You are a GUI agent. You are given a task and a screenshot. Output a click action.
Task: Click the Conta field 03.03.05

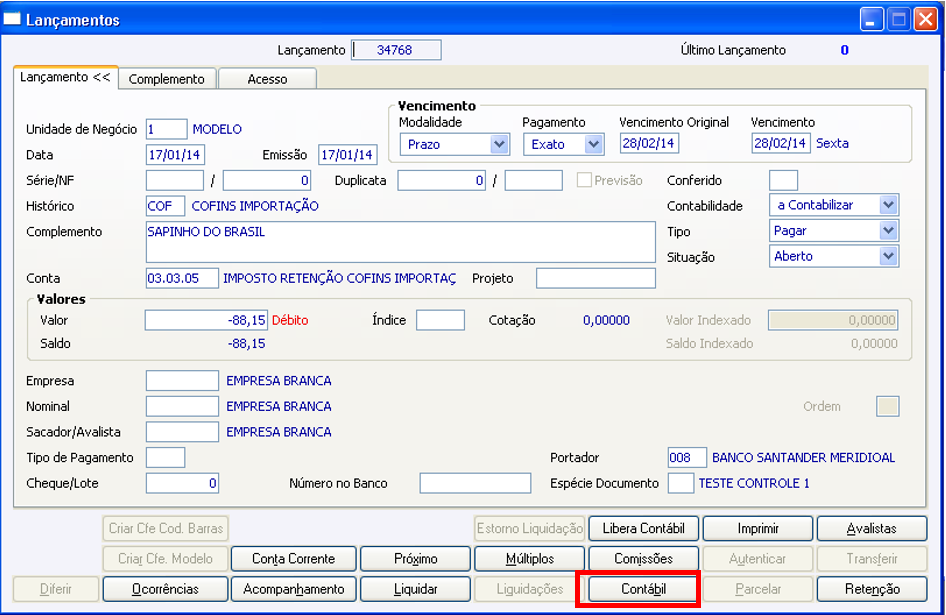pyautogui.click(x=182, y=278)
